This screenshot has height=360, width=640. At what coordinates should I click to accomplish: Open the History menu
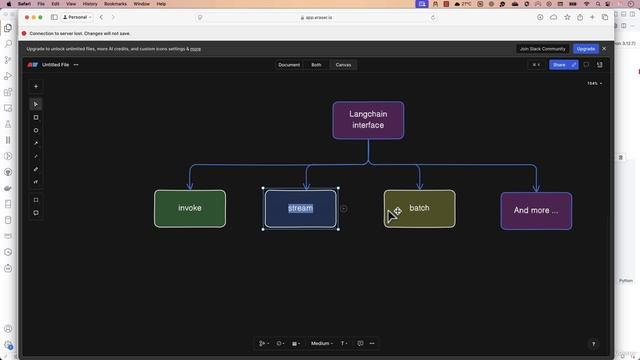(90, 4)
